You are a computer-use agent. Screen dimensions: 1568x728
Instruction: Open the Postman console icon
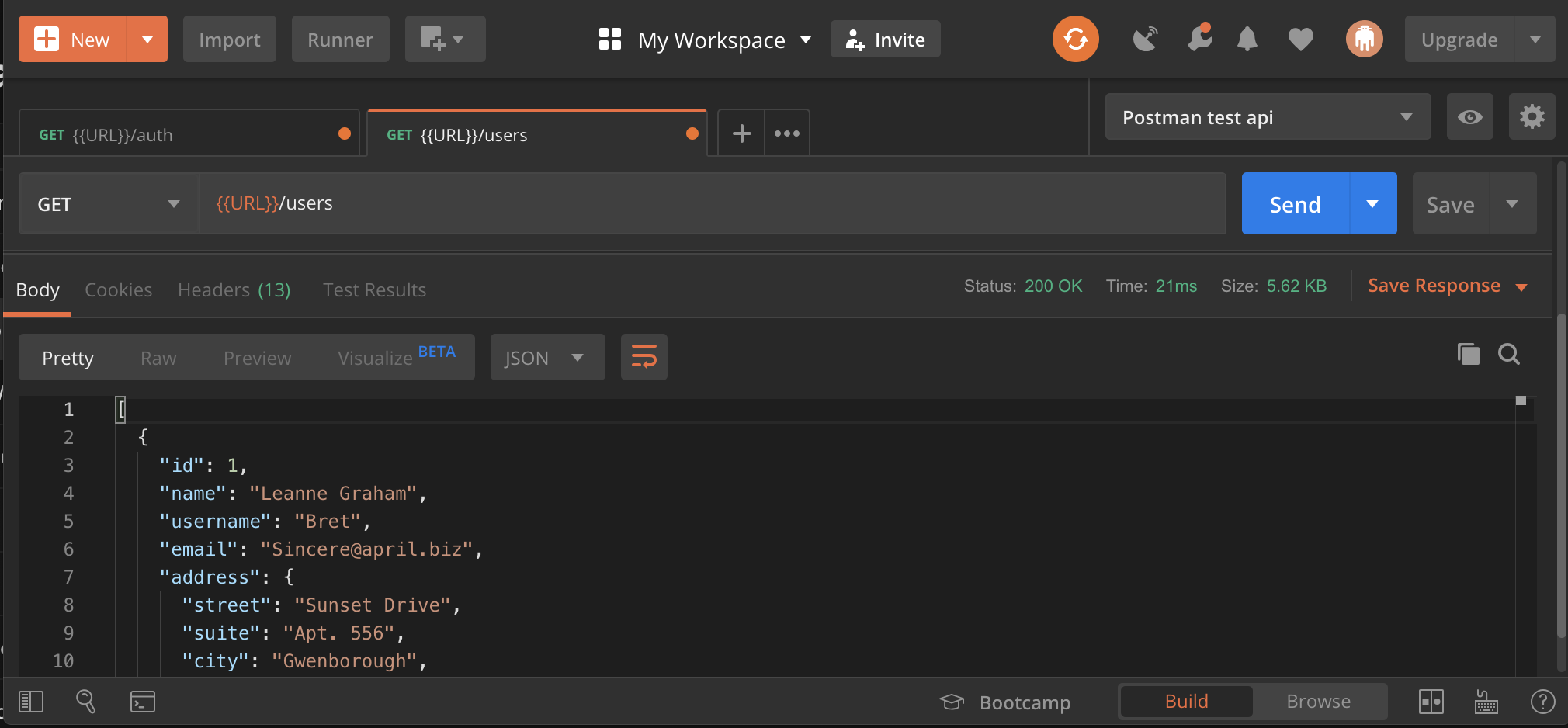click(143, 702)
